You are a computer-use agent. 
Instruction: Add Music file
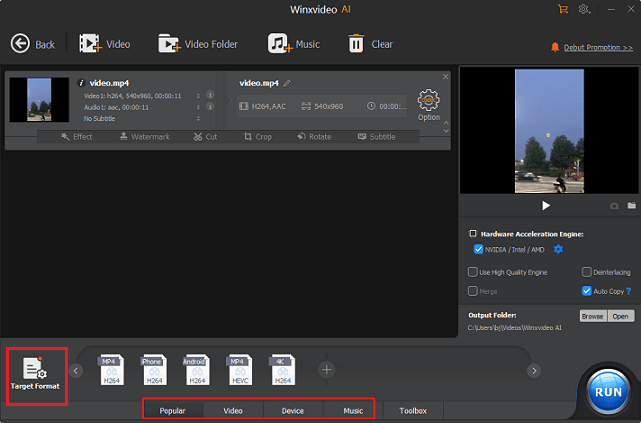[x=294, y=44]
